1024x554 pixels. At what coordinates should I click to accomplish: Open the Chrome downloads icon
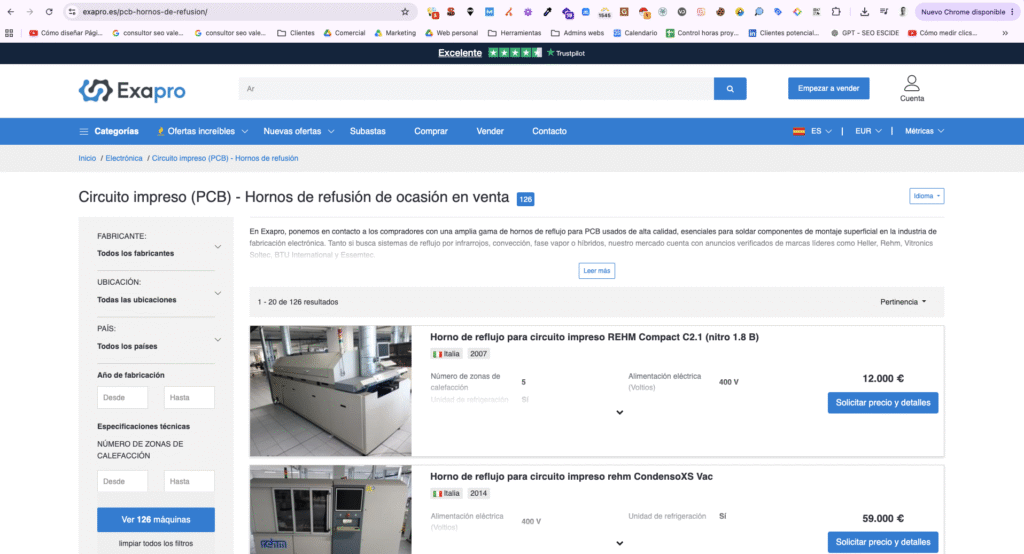click(864, 12)
